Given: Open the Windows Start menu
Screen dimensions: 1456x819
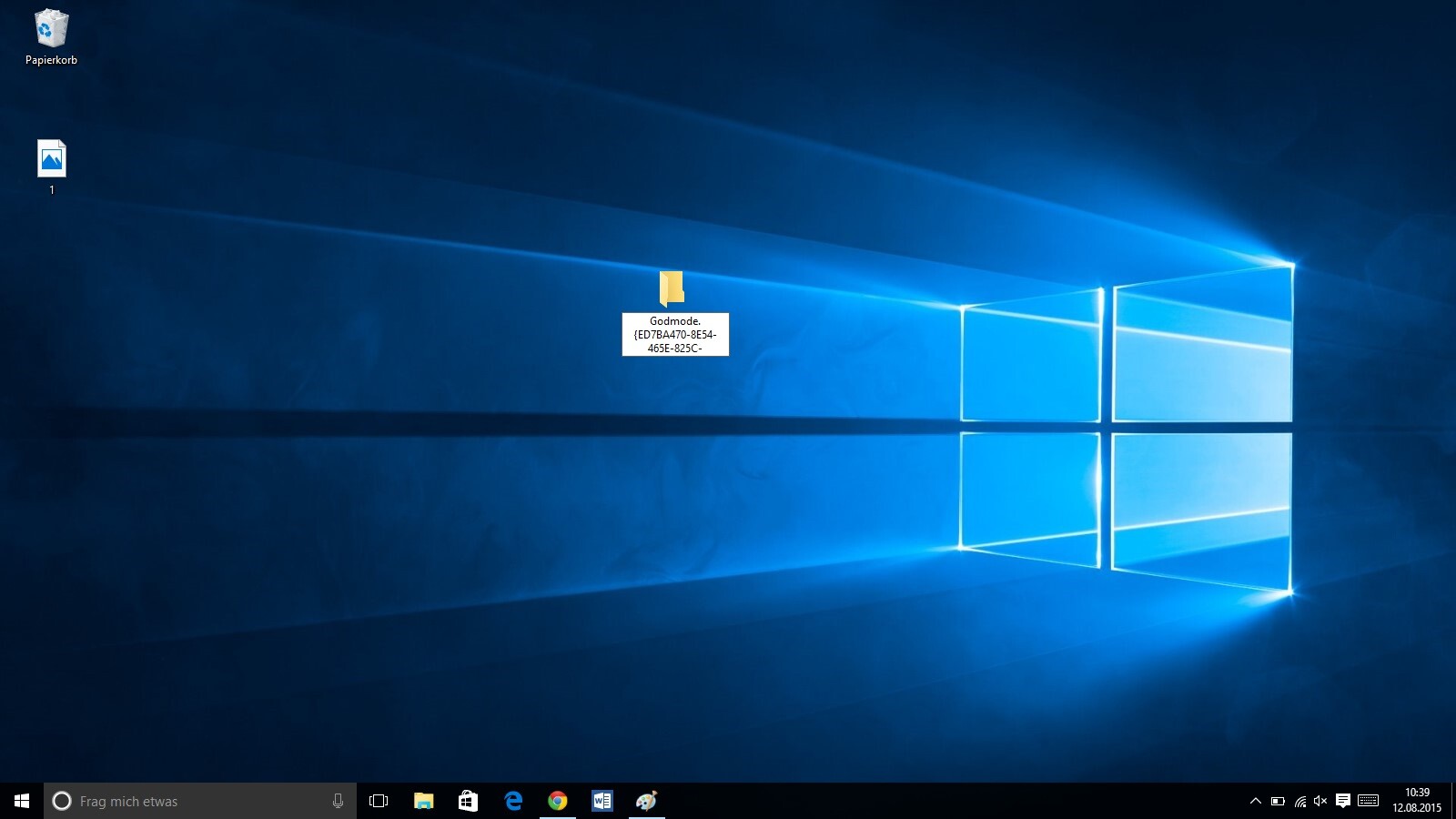Looking at the screenshot, I should [22, 801].
